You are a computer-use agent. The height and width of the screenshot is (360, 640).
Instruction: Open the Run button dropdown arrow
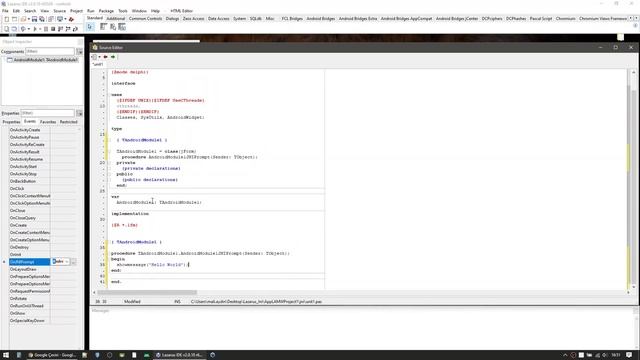pyautogui.click(x=40, y=29)
